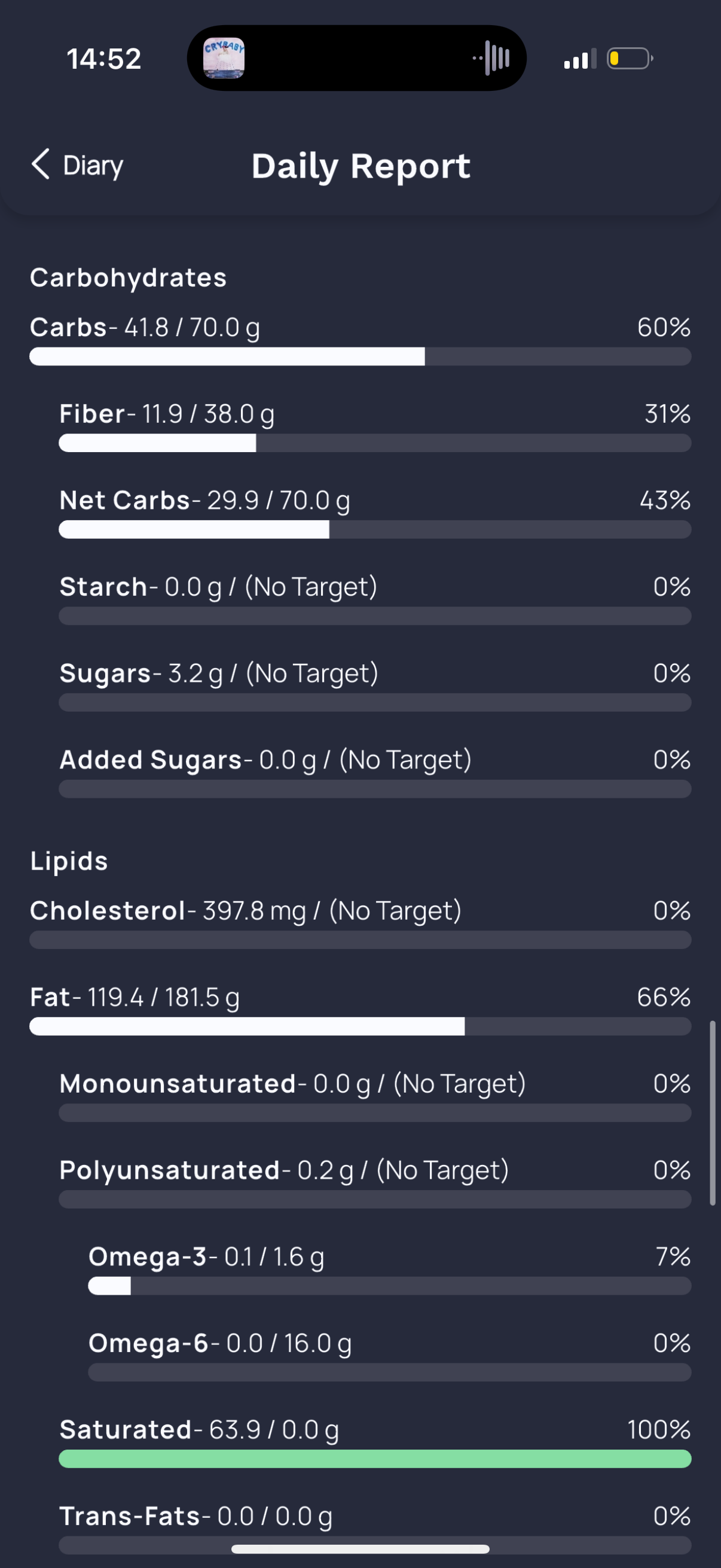The image size is (721, 1568).
Task: Open the Cholesterol 397.8 mg row
Action: pyautogui.click(x=360, y=923)
